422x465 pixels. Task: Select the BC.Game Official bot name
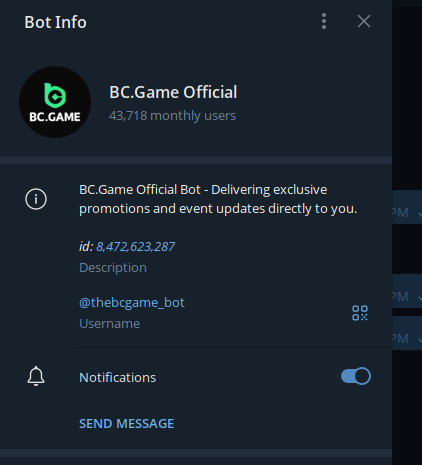click(x=173, y=92)
